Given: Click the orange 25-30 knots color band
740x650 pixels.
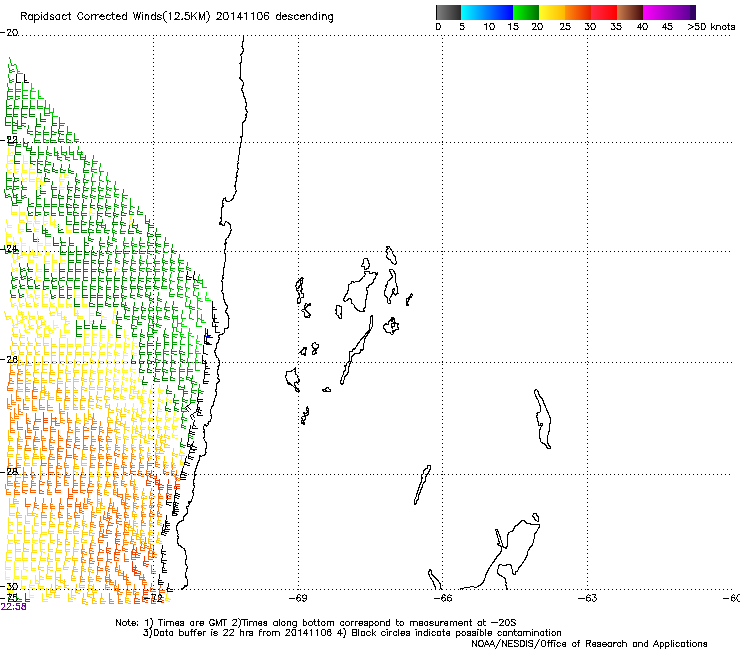Looking at the screenshot, I should [x=578, y=12].
